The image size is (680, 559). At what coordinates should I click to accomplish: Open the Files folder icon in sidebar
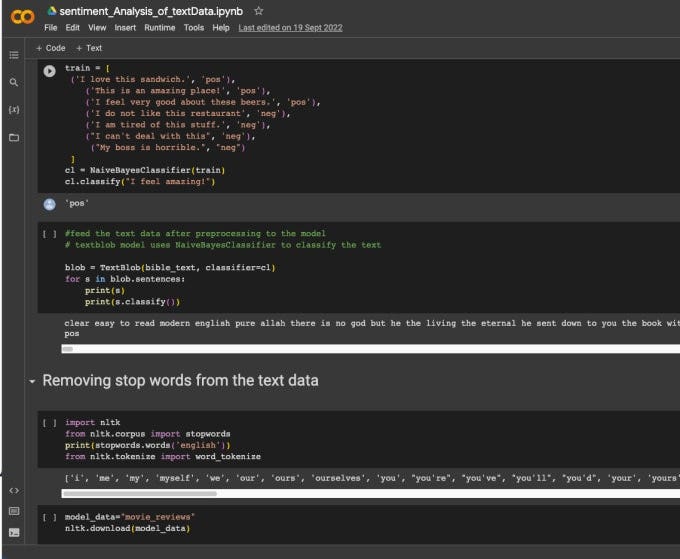point(14,137)
